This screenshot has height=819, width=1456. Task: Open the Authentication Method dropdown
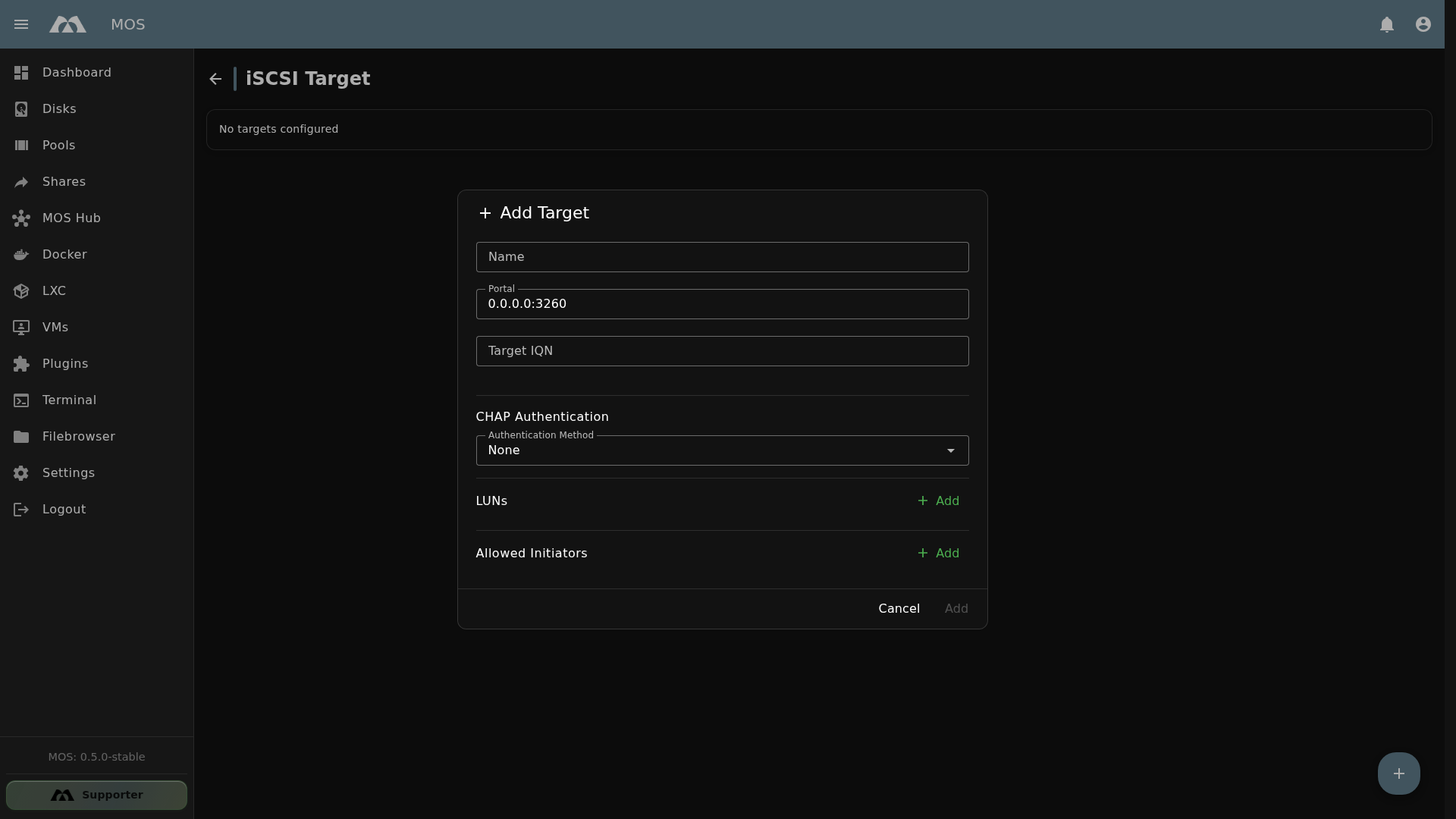pos(722,450)
